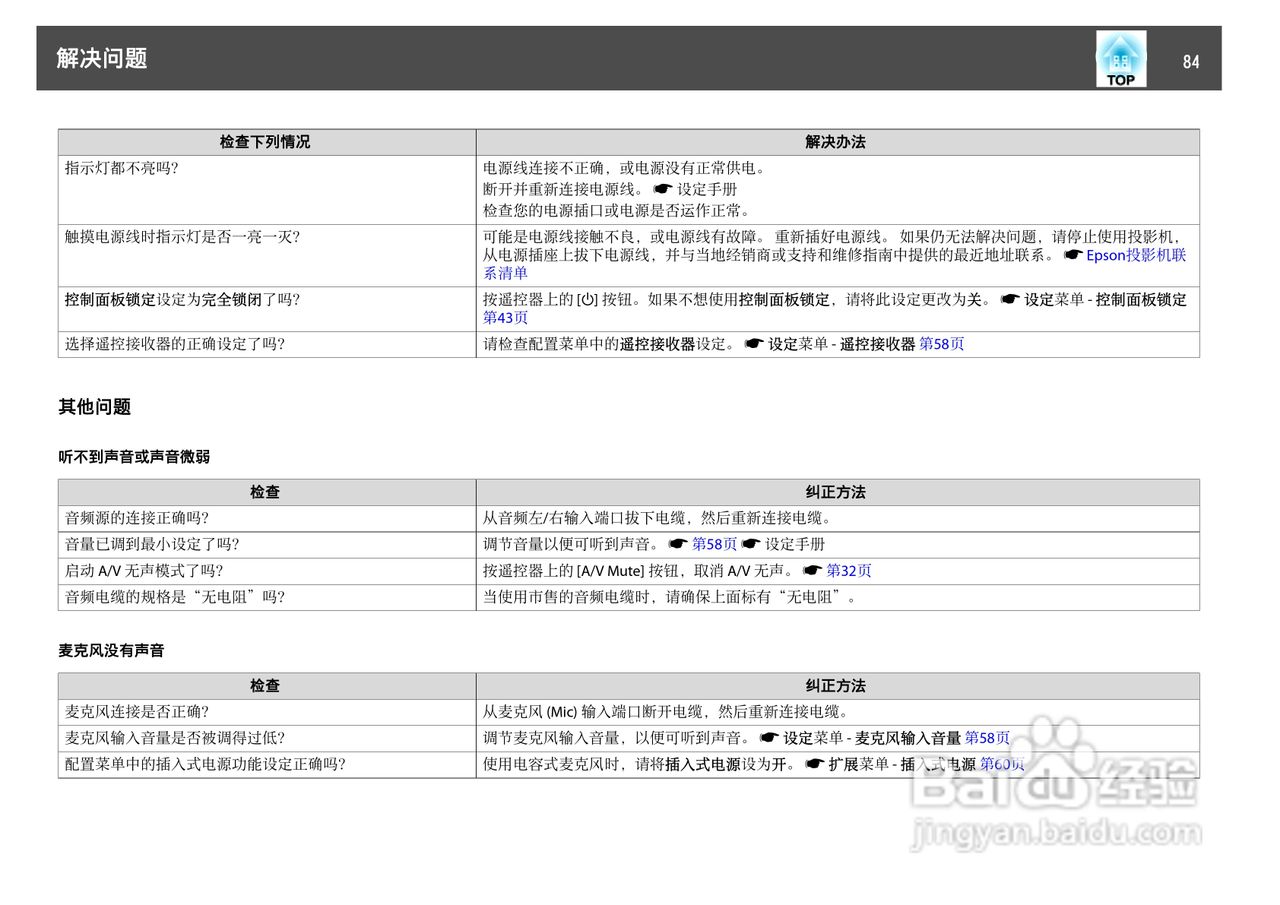Select 选择遥控接收器的正确设定了吗? cell
Image resolution: width=1280 pixels, height=905 pixels.
pos(266,344)
